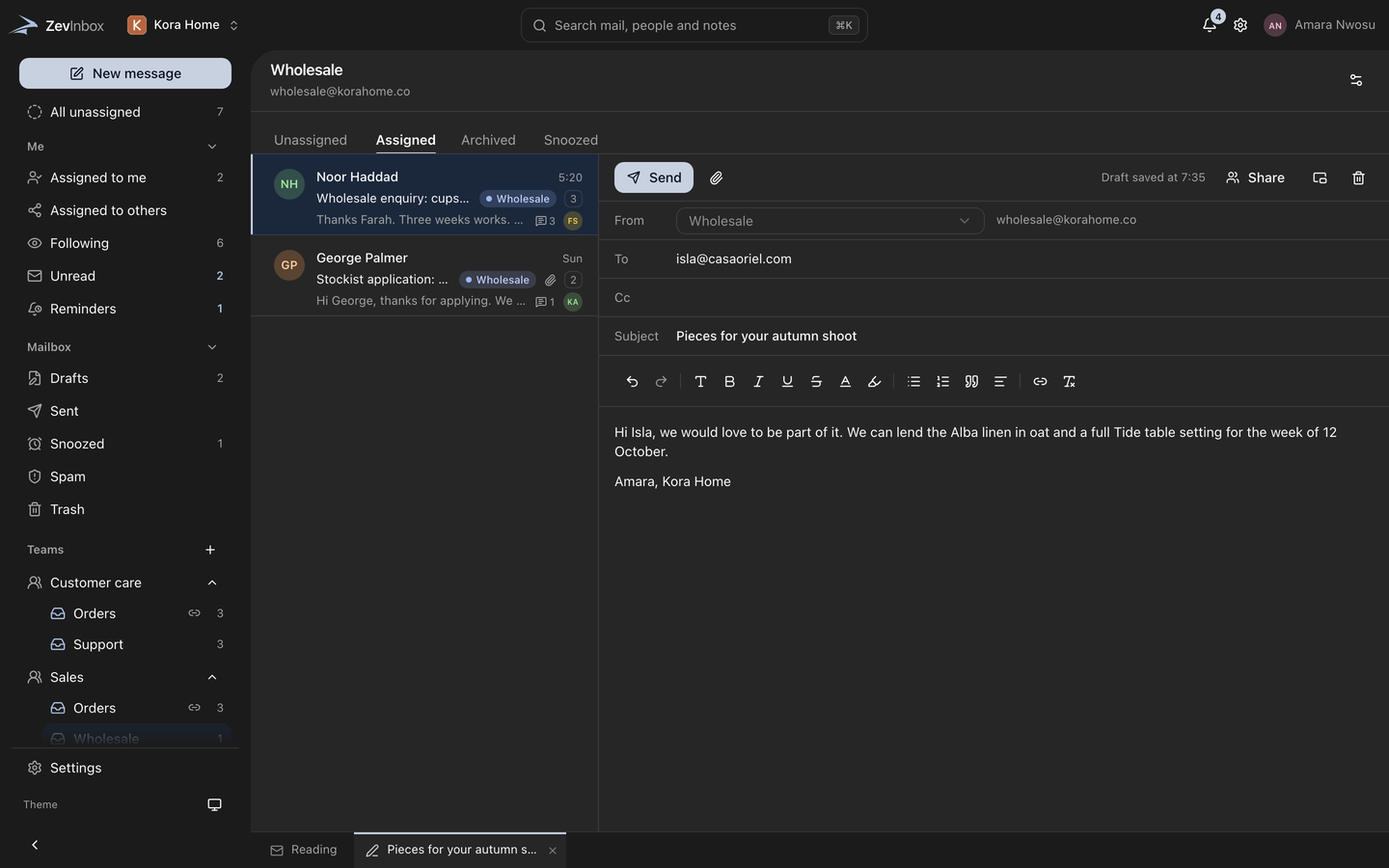Open settings gear in top bar
The image size is (1389, 868).
pos(1240,25)
